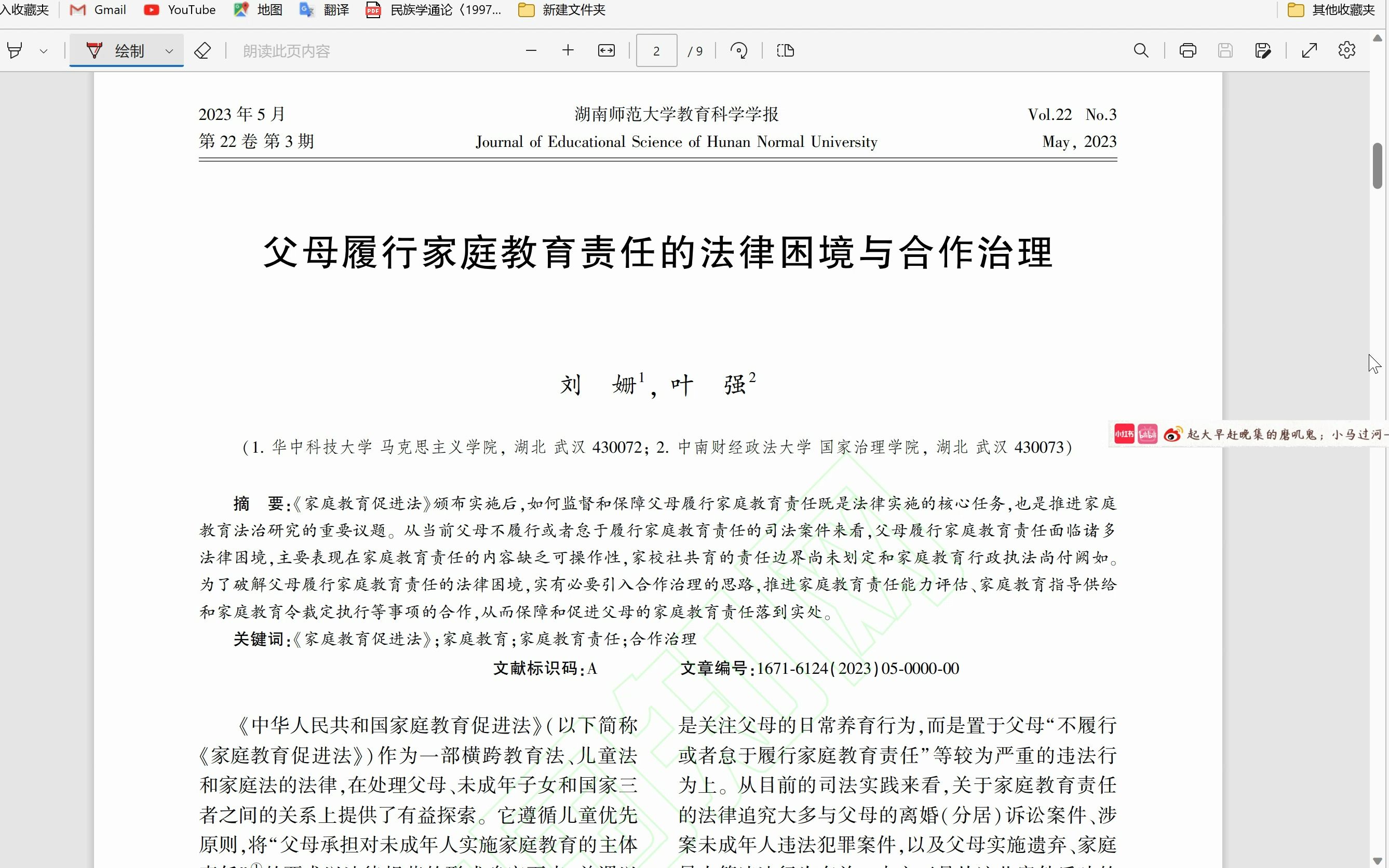Select the erase tool

point(202,50)
